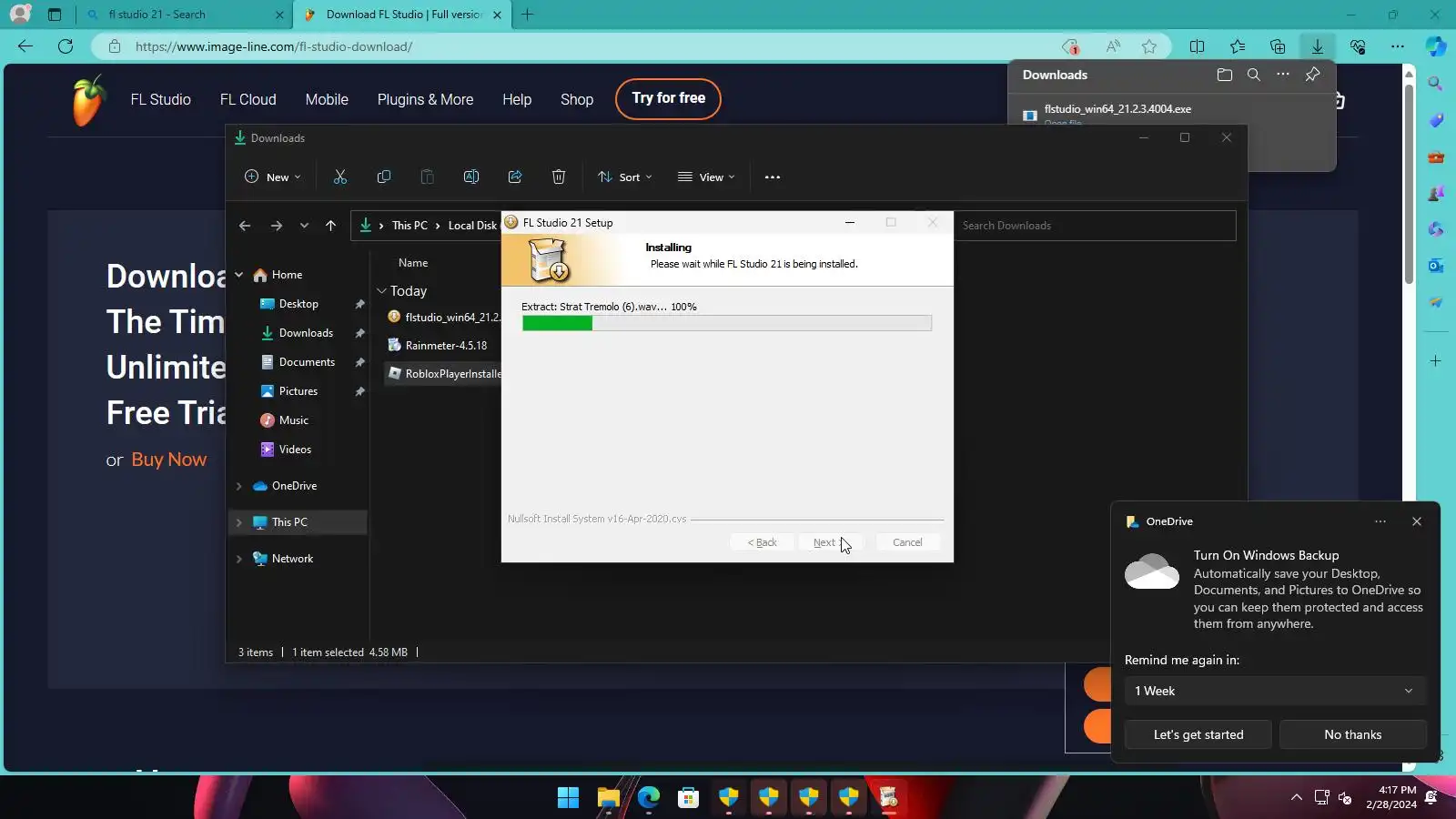Click Let's get started in OneDrive notification

click(1198, 734)
